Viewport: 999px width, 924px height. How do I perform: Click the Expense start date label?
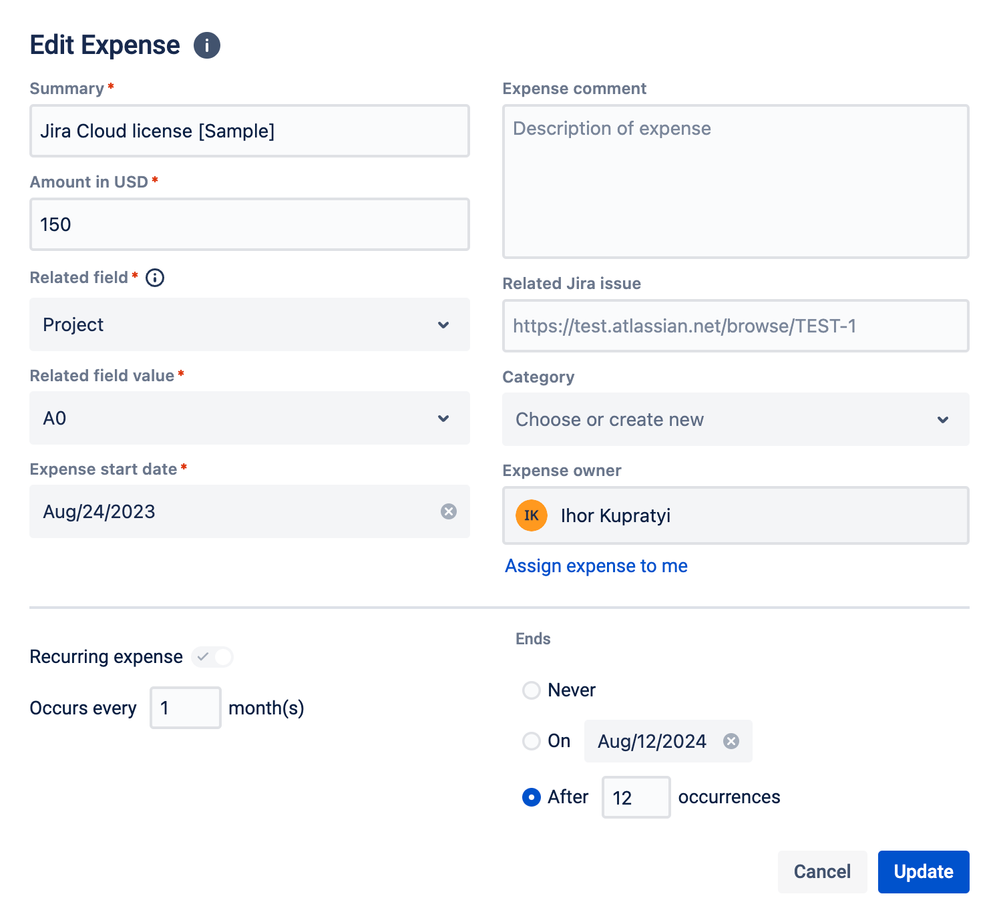pos(103,469)
